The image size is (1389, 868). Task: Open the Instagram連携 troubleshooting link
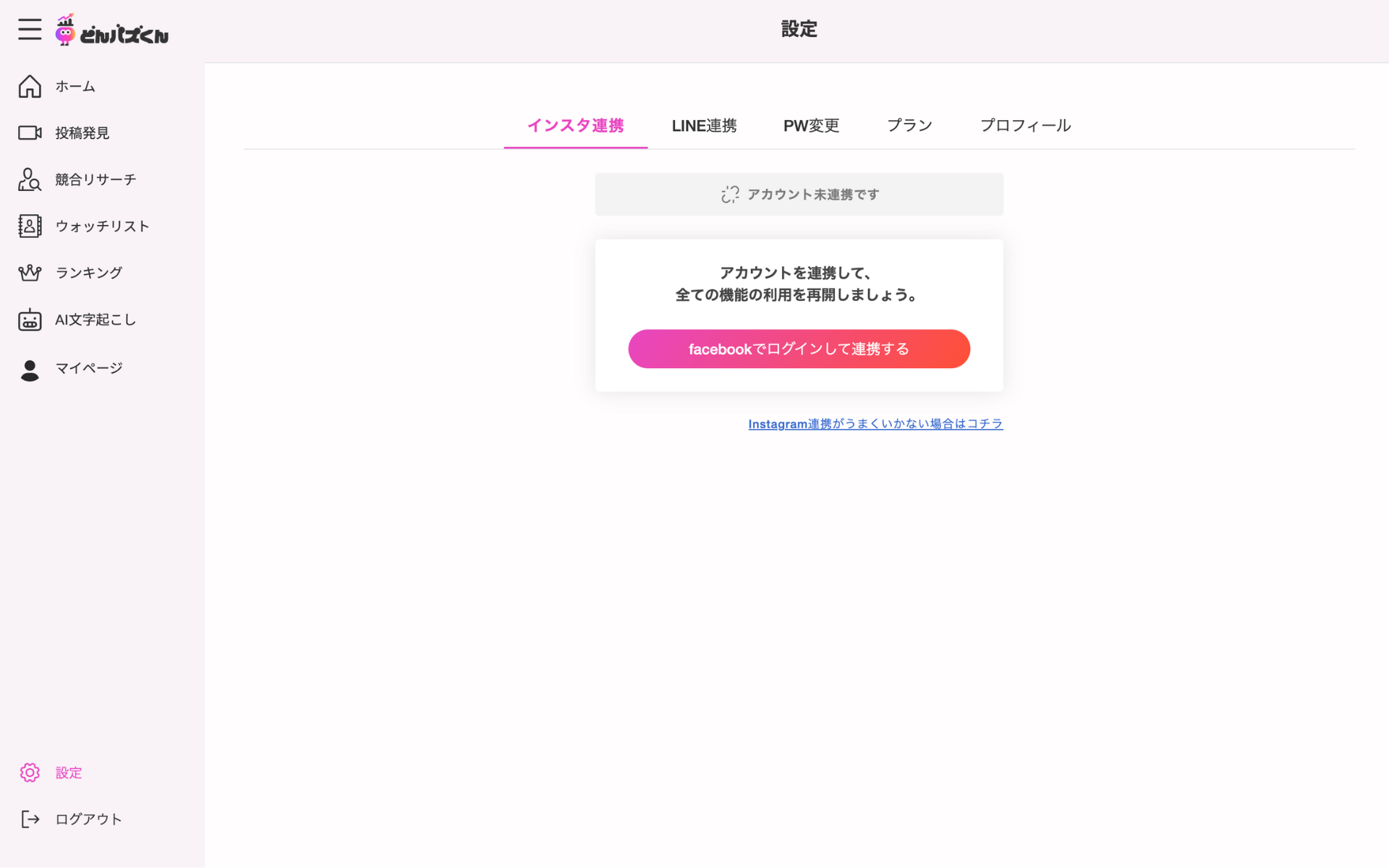(875, 424)
